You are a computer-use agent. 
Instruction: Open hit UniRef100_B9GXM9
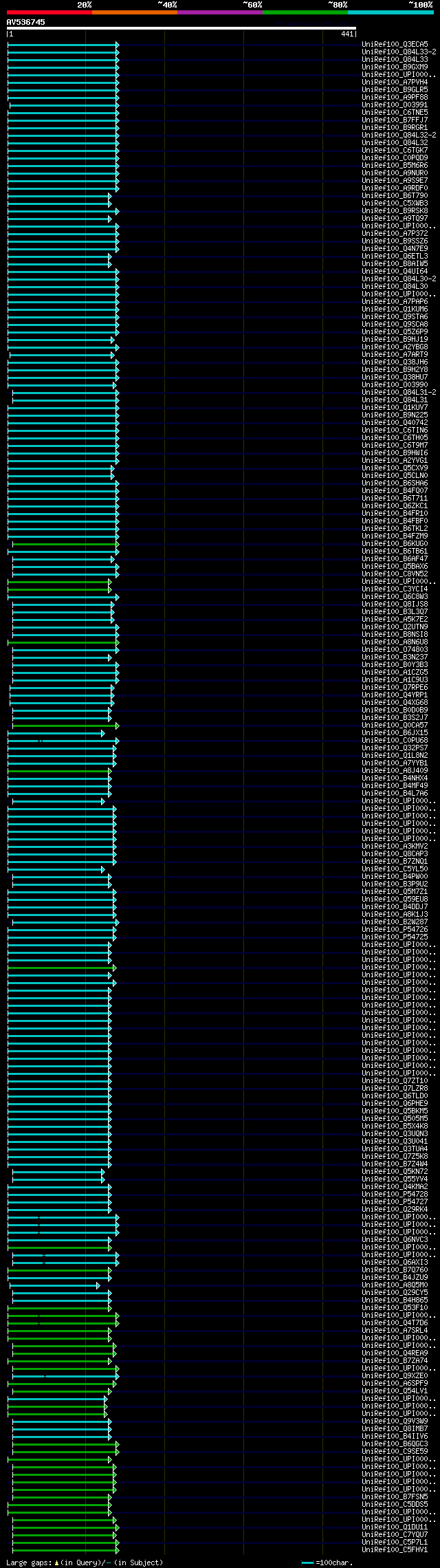tap(395, 67)
